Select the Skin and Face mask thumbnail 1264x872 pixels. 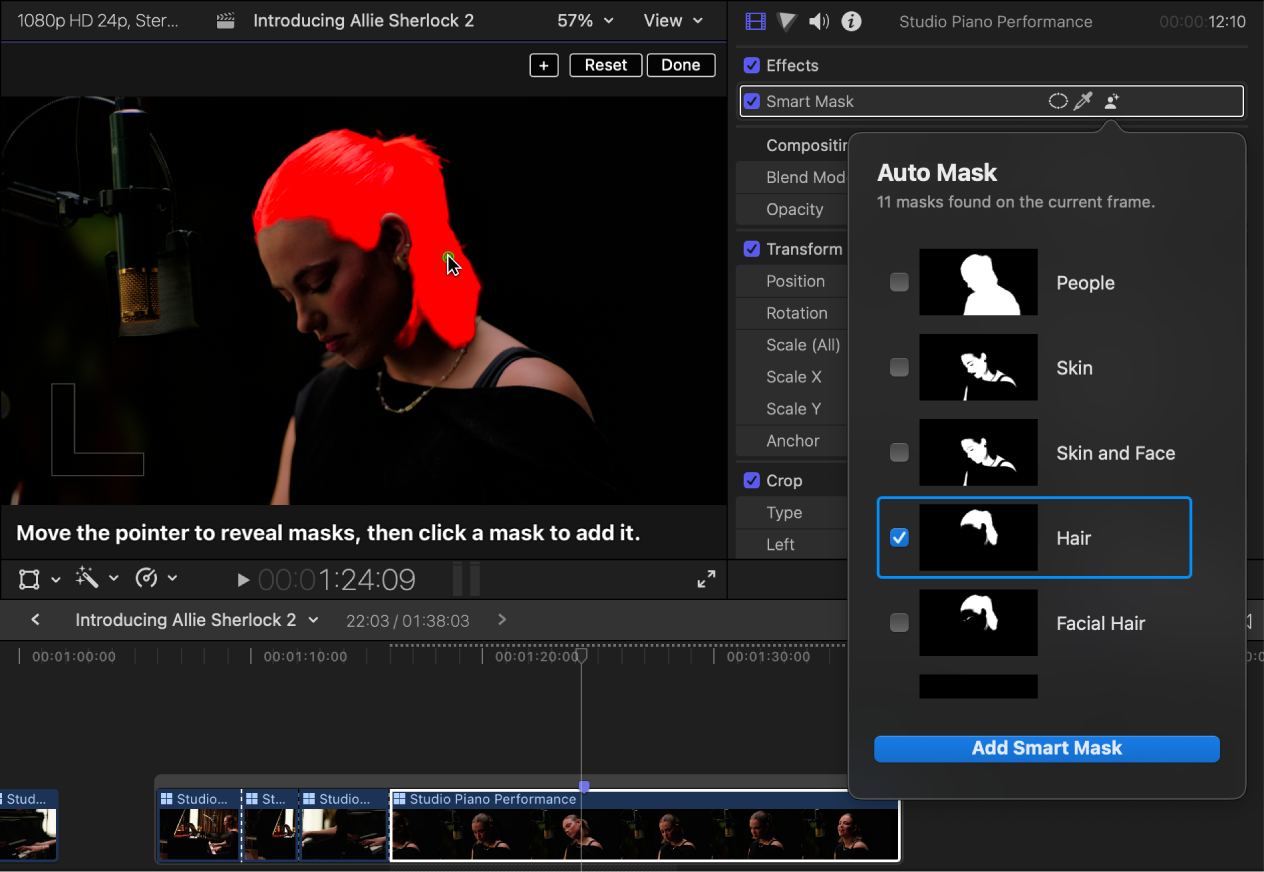[x=978, y=453]
